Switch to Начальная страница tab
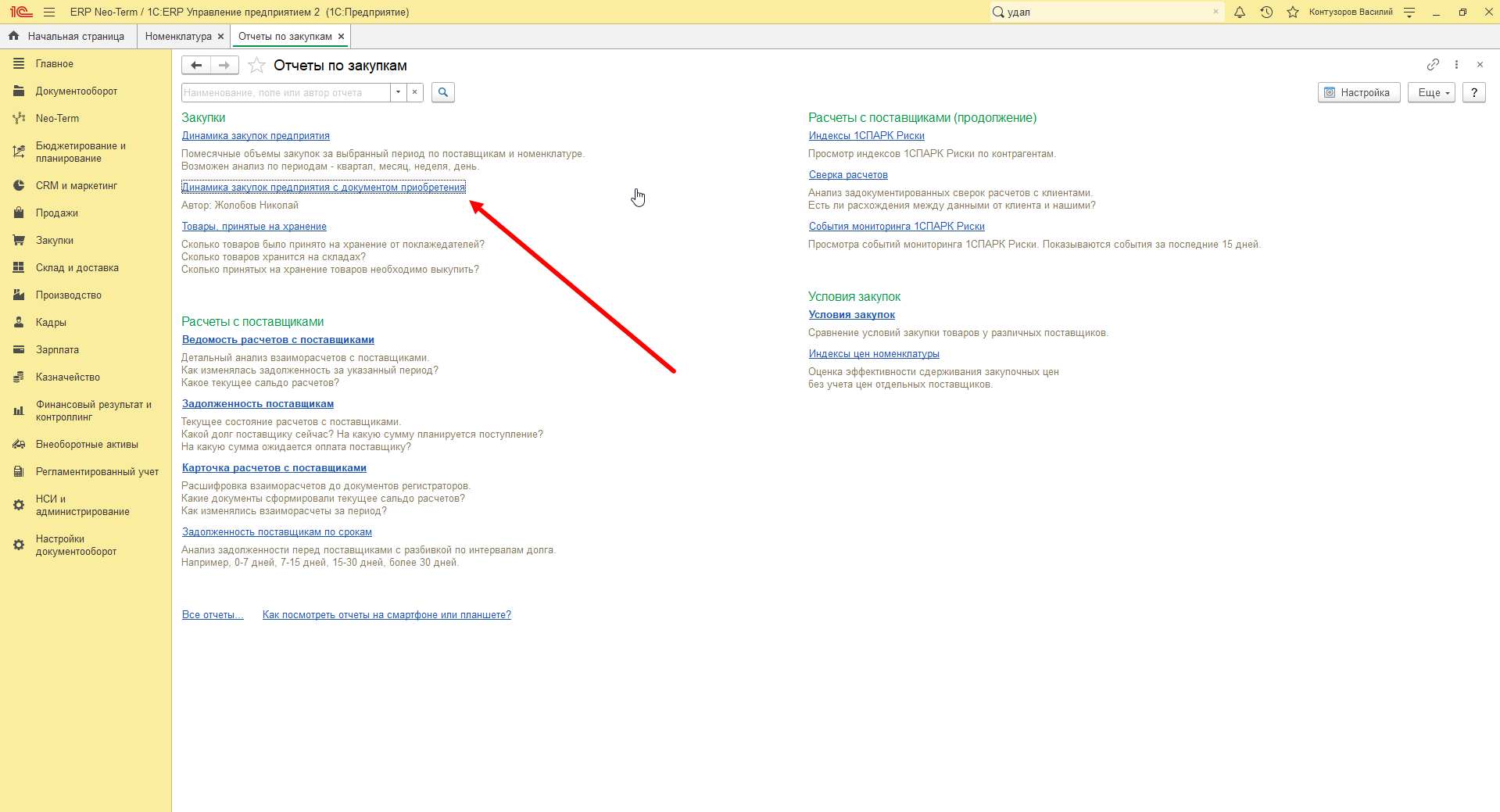The height and width of the screenshot is (812, 1500). [68, 37]
